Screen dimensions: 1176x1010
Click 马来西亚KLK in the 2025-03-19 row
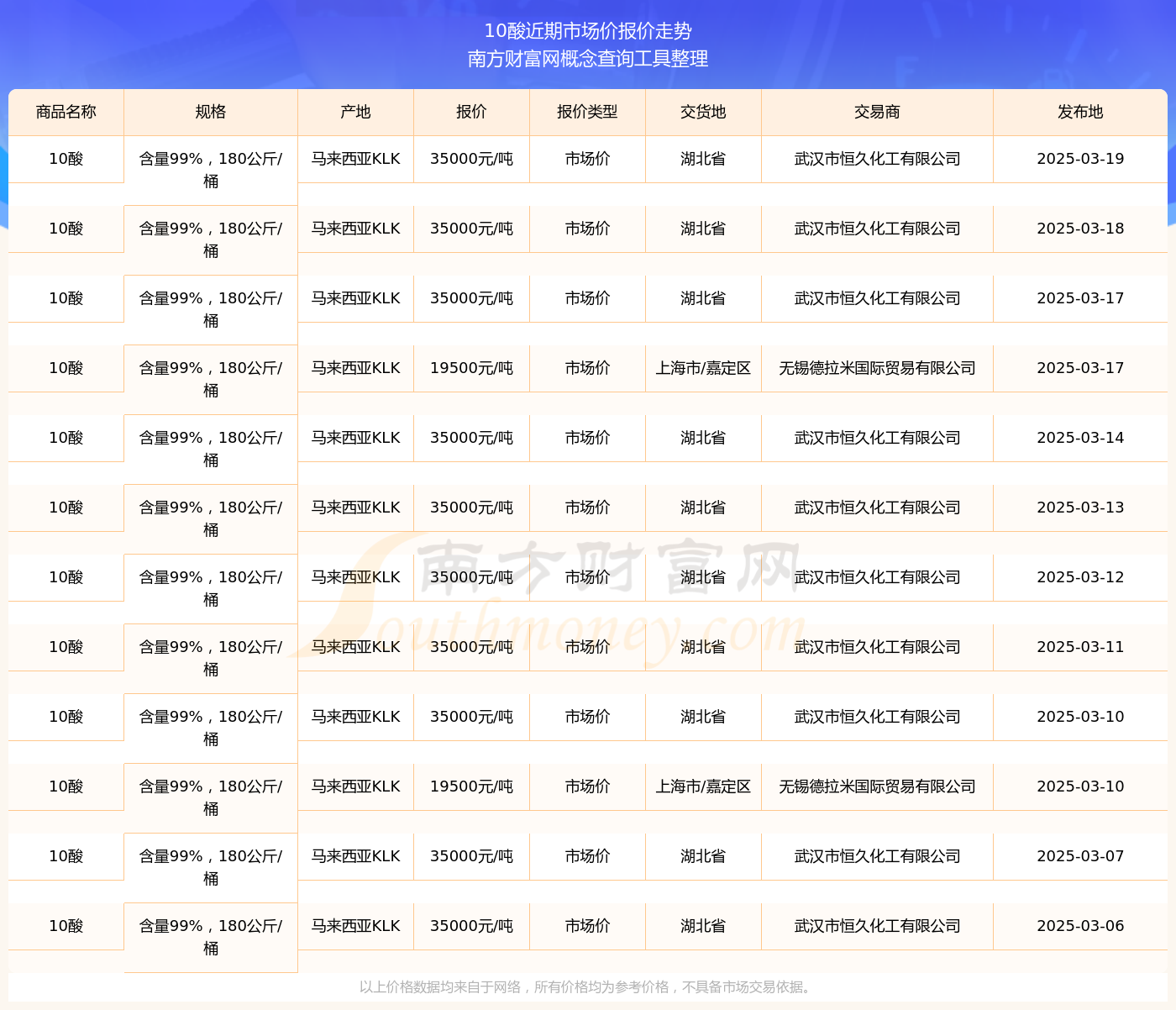point(355,159)
